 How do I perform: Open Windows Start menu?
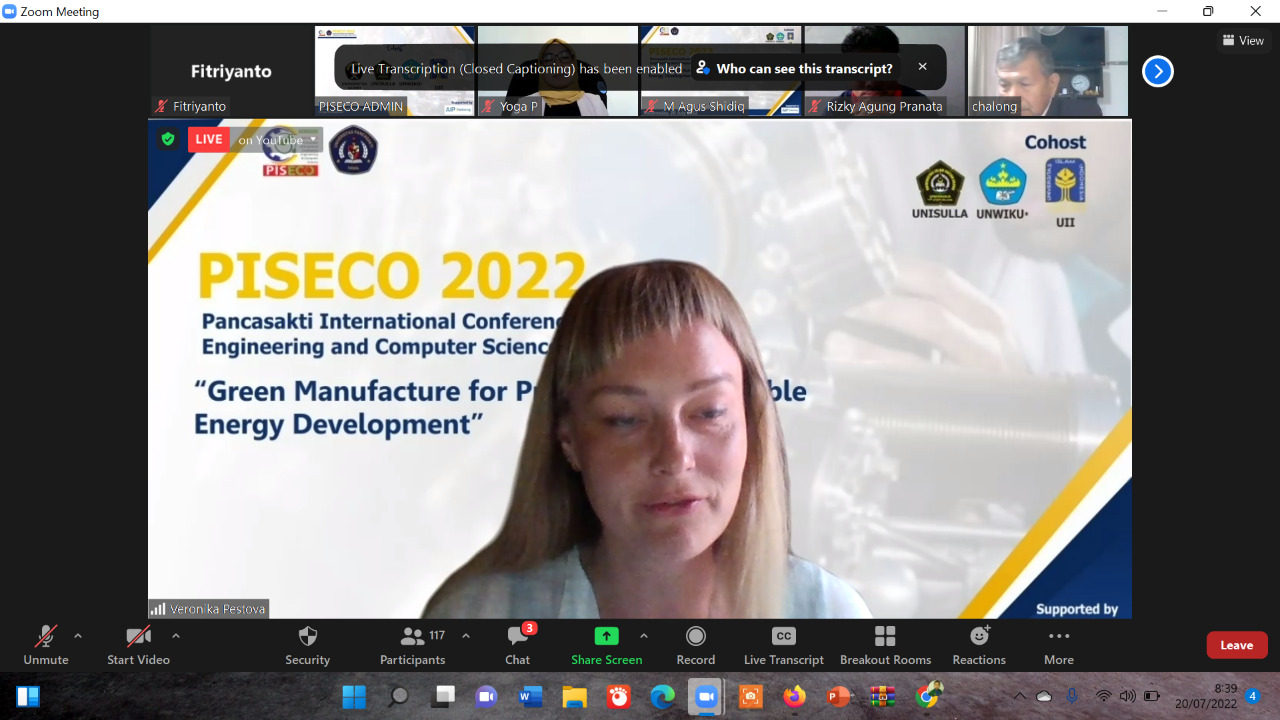click(354, 696)
